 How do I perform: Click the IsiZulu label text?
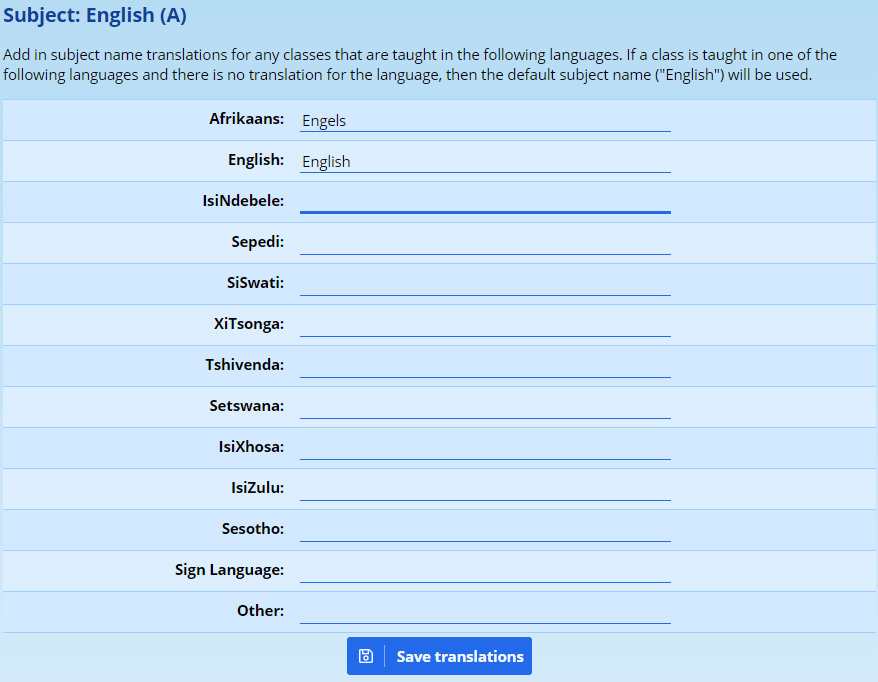pos(257,488)
